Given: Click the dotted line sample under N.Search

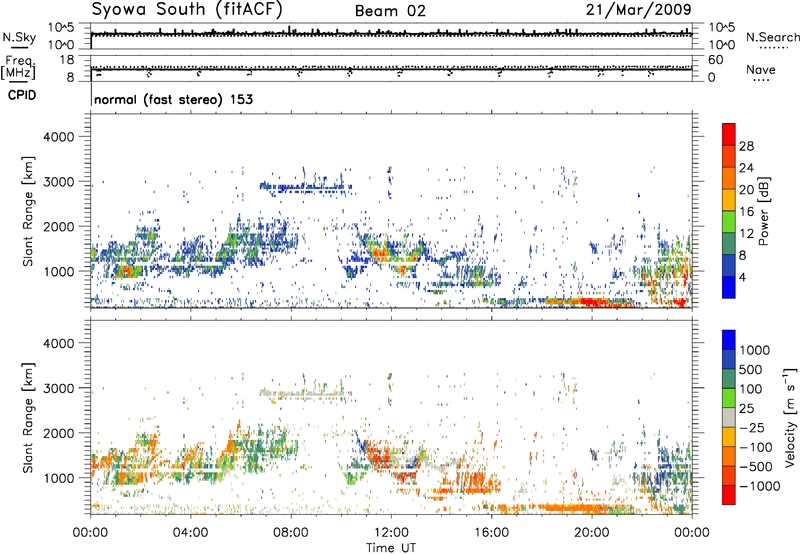Looking at the screenshot, I should pos(774,48).
